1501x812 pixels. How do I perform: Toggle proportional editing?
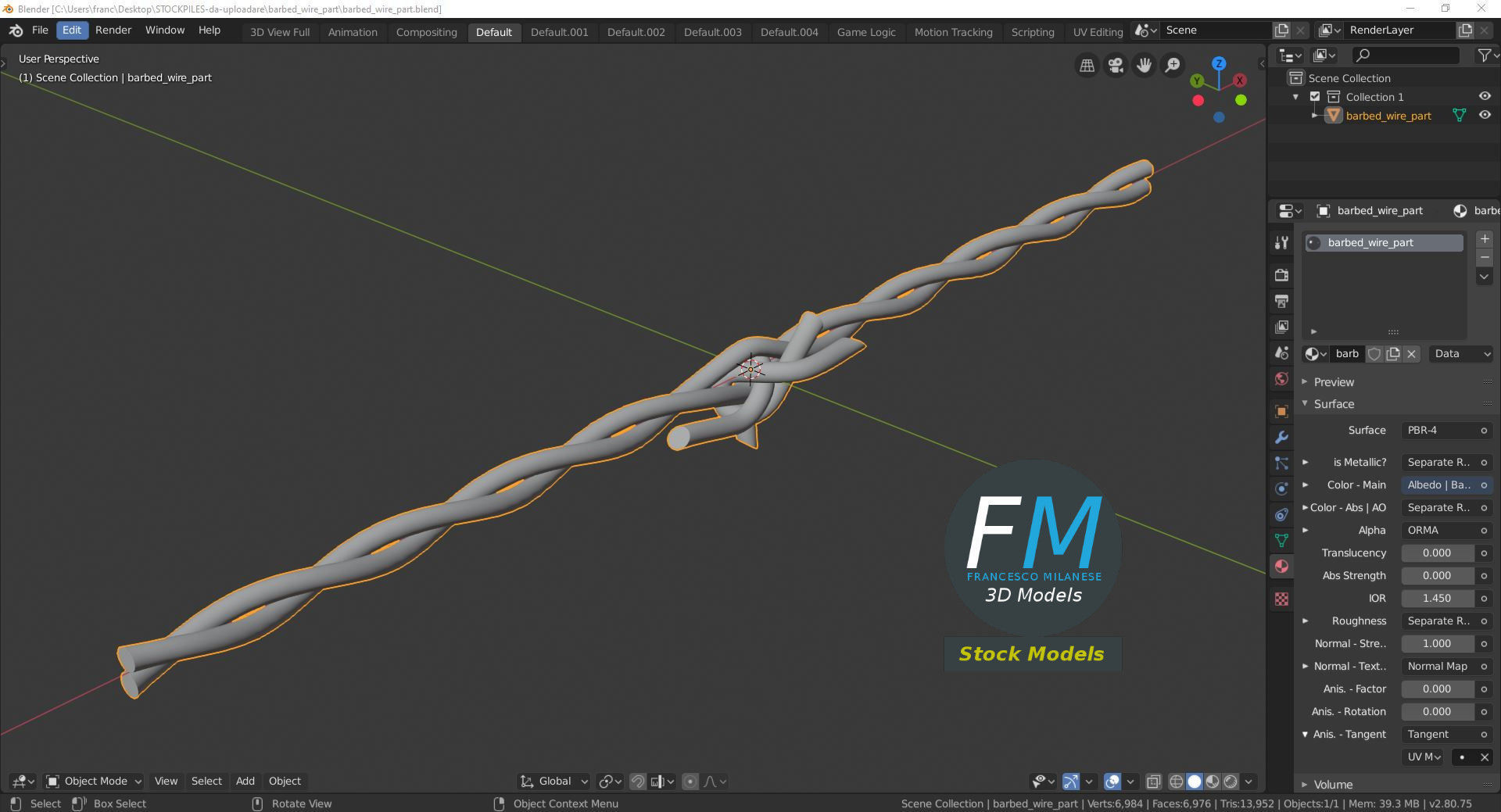[690, 782]
